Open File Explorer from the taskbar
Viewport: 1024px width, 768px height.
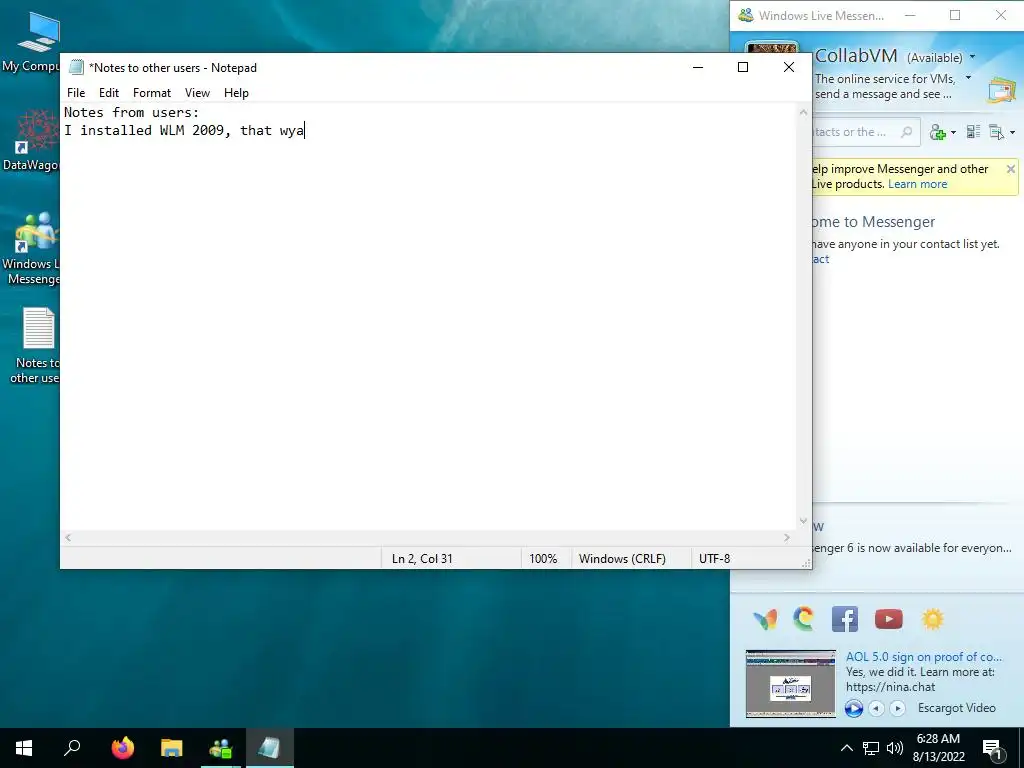[172, 748]
